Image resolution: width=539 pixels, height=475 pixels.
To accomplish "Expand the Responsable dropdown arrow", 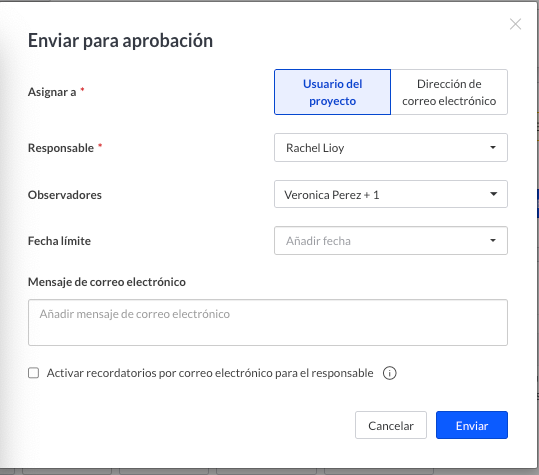I will pos(493,147).
